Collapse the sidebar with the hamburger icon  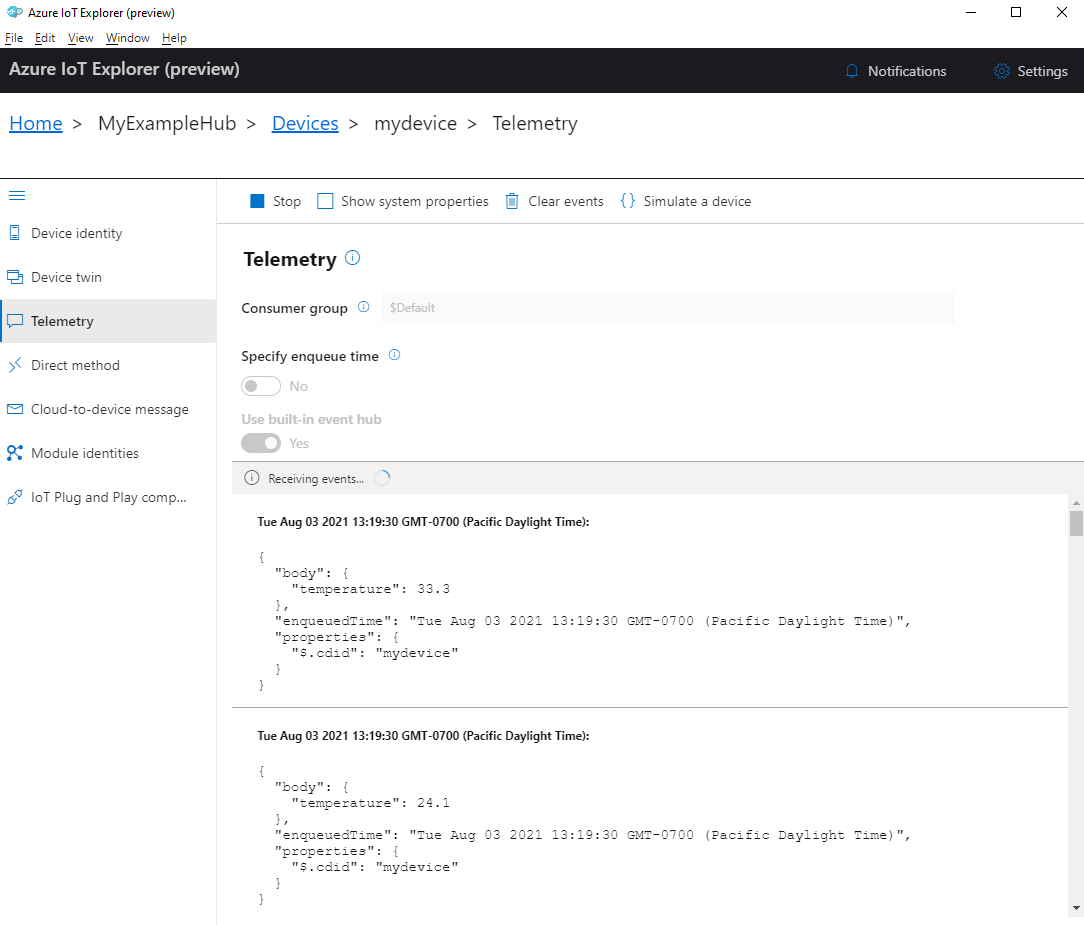[x=16, y=195]
